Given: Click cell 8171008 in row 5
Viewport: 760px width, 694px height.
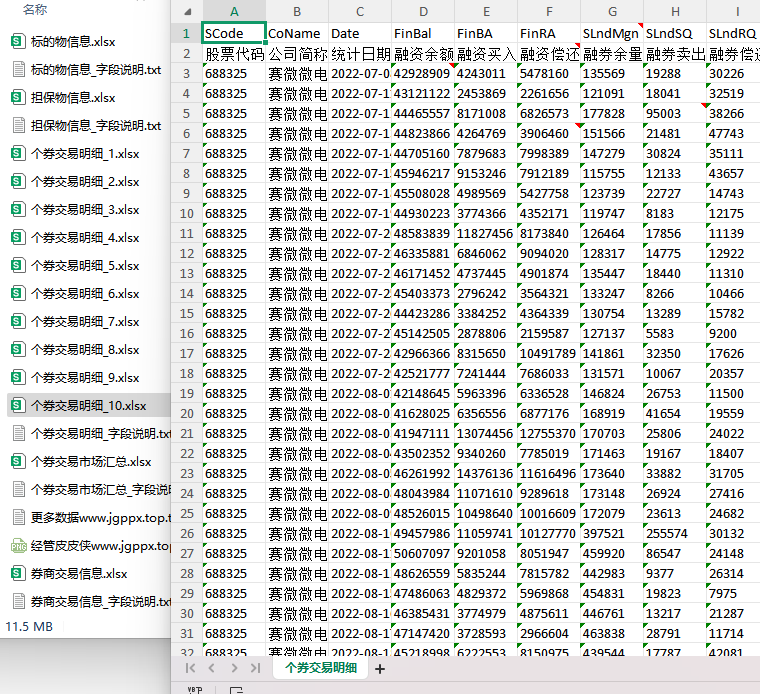Looking at the screenshot, I should (x=486, y=113).
